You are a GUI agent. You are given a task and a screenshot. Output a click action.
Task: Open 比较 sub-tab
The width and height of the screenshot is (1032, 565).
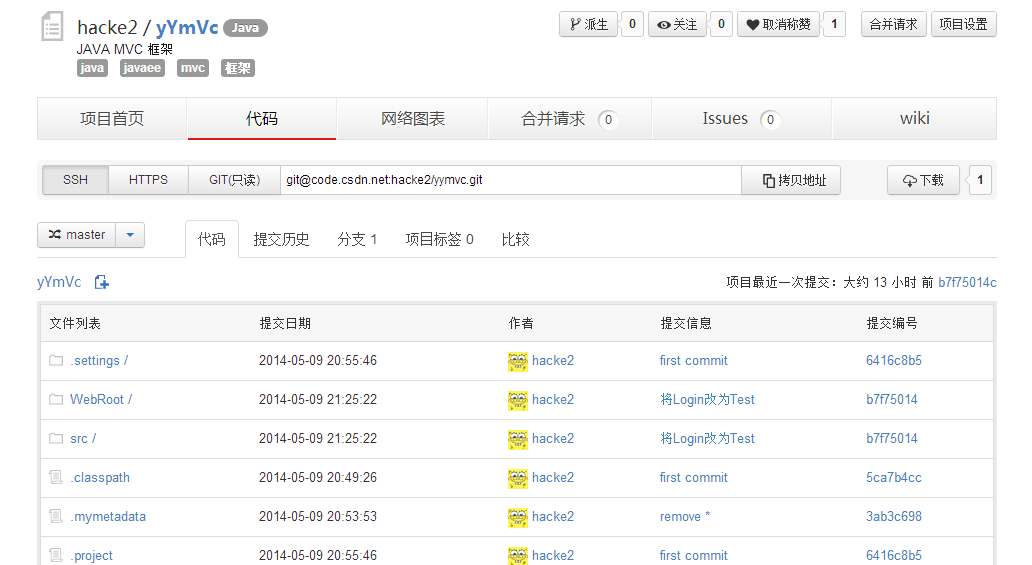[515, 239]
